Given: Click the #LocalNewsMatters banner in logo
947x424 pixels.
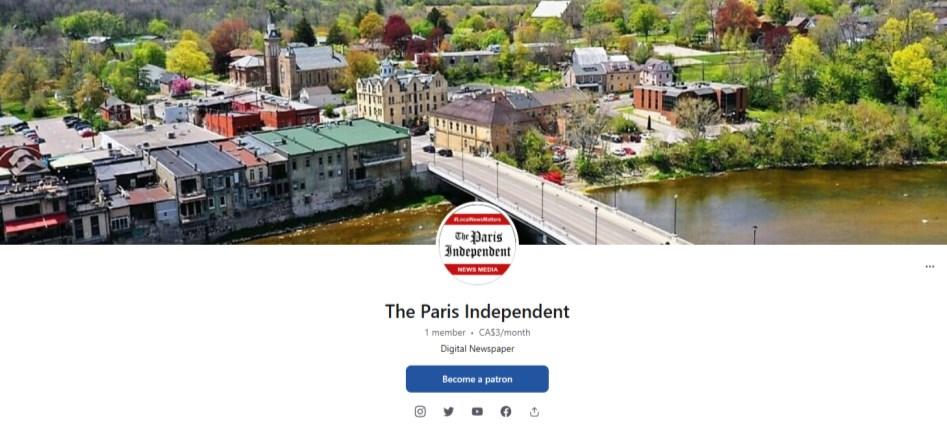Looking at the screenshot, I should (477, 219).
